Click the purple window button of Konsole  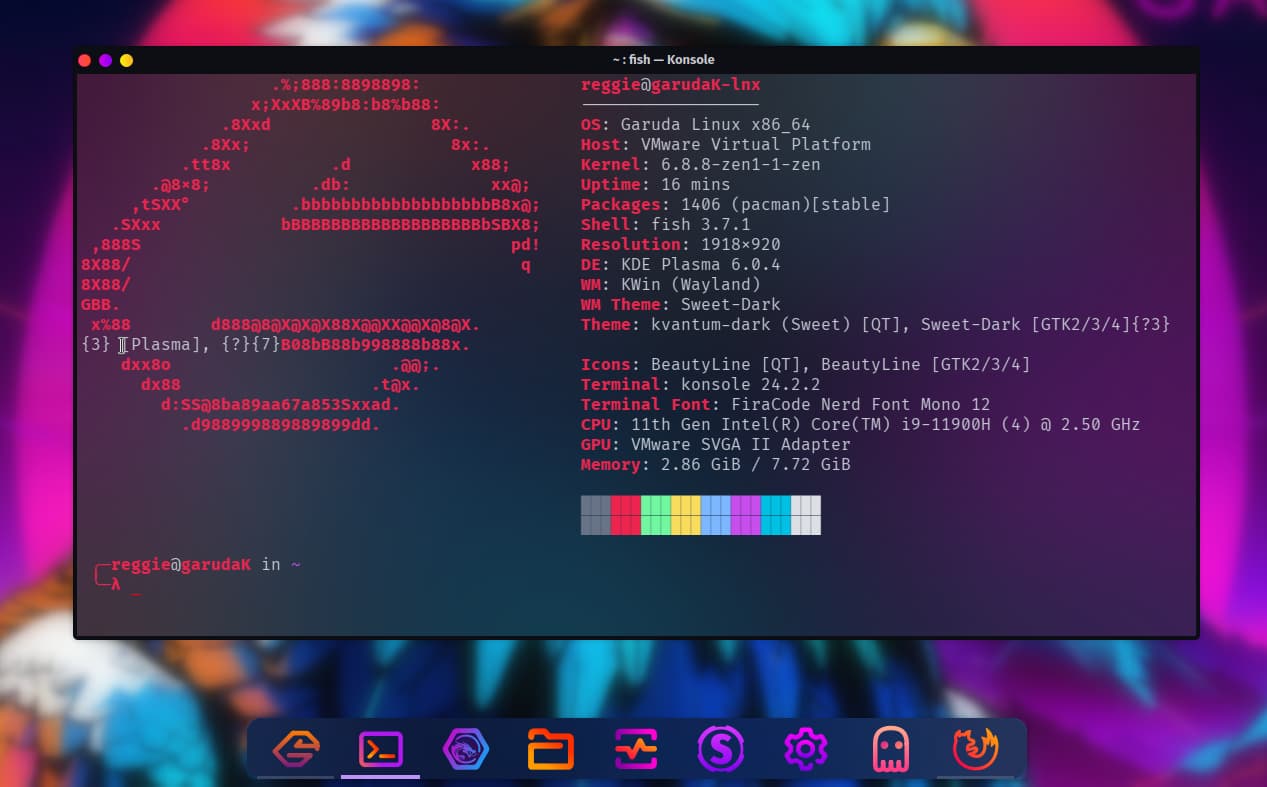point(106,60)
